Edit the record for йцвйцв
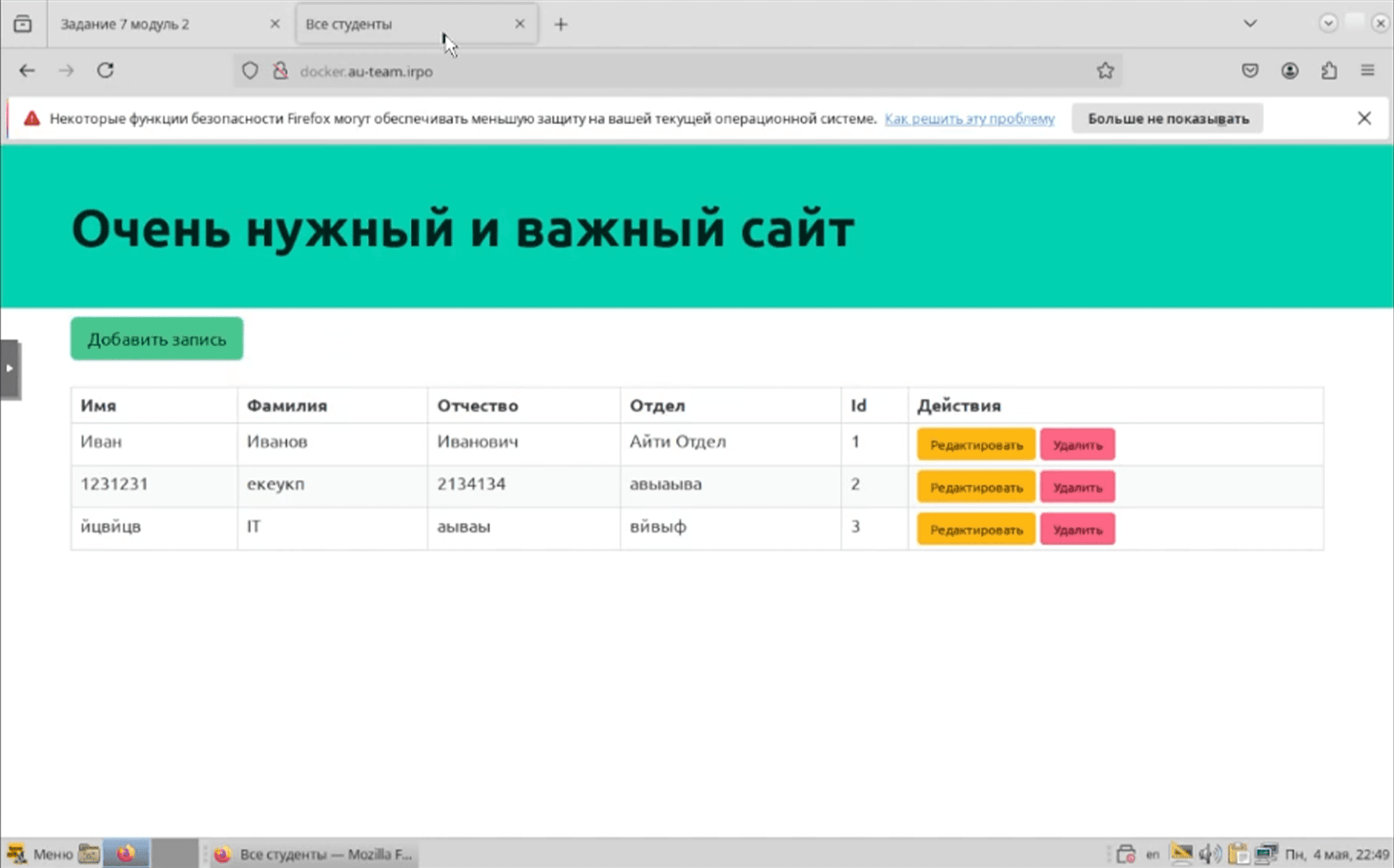 976,530
